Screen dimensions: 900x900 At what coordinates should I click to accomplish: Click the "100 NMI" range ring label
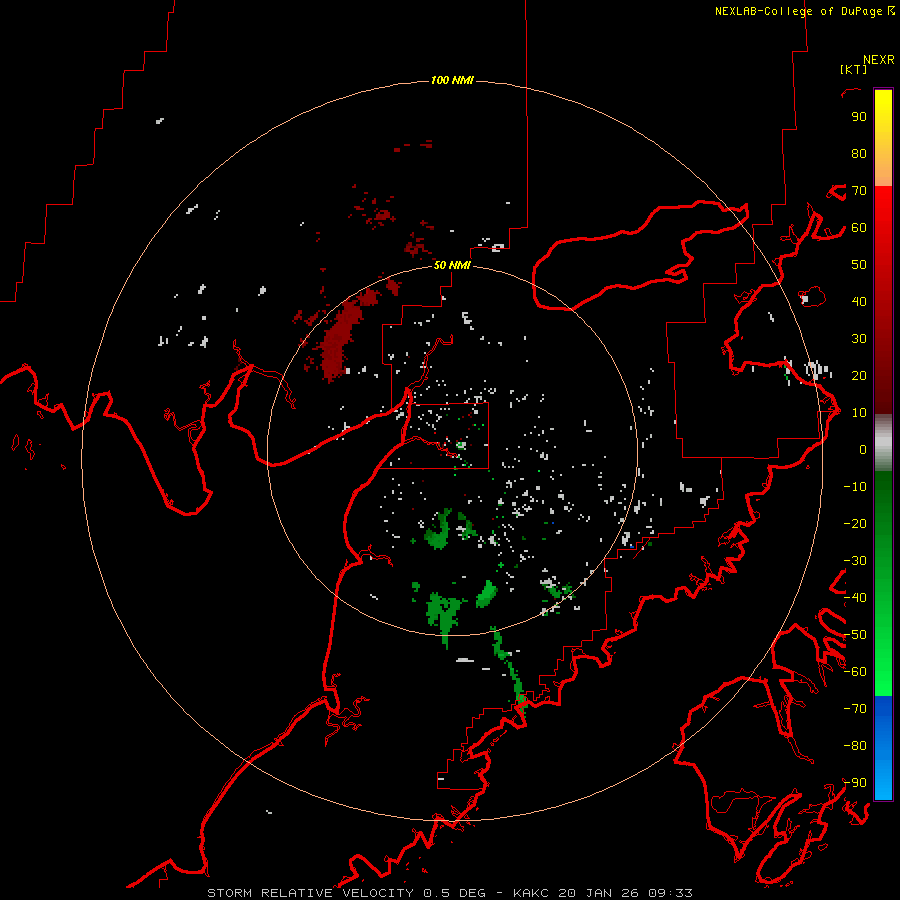[x=452, y=80]
